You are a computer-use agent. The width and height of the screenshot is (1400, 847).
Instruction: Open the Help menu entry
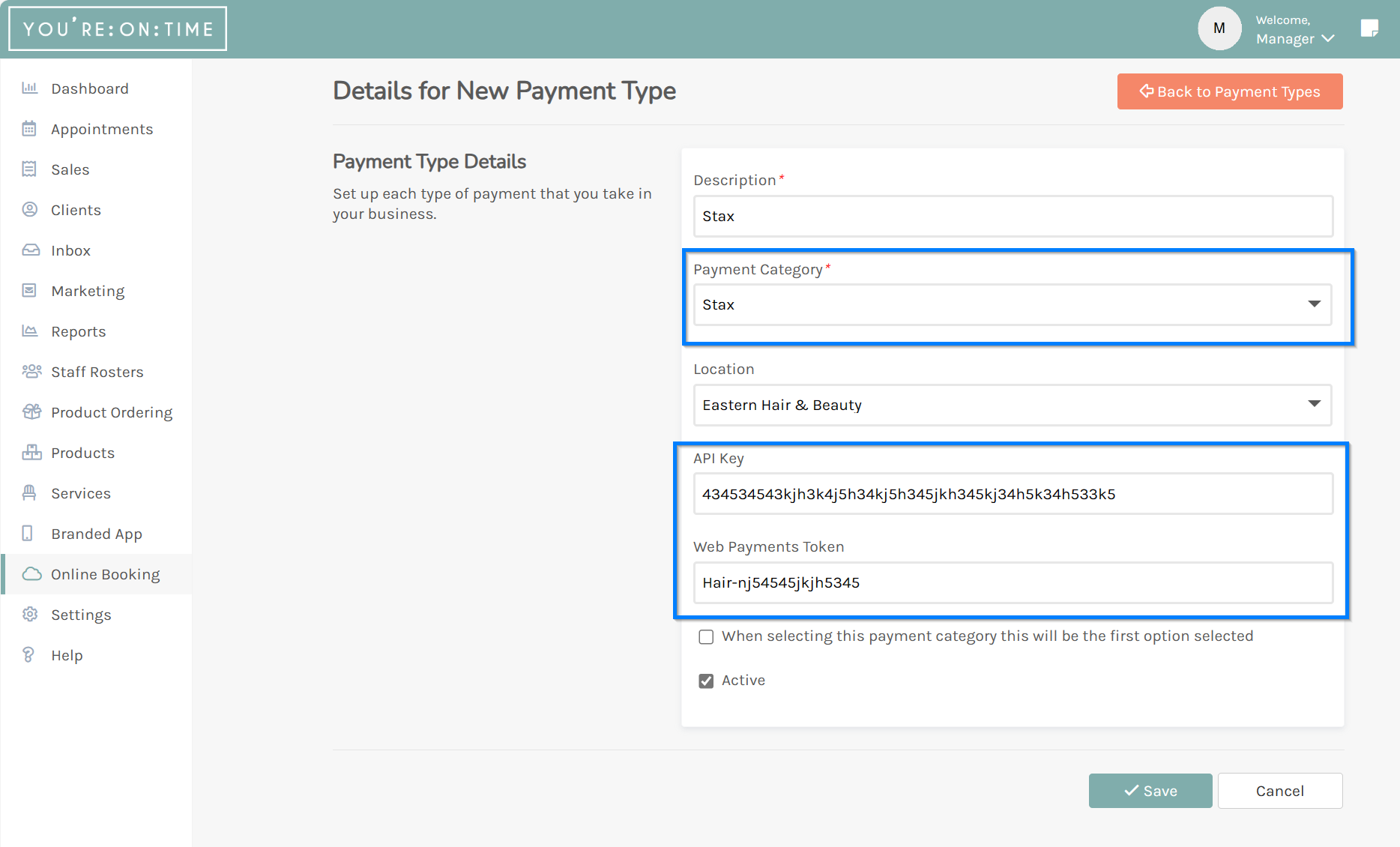pos(67,654)
